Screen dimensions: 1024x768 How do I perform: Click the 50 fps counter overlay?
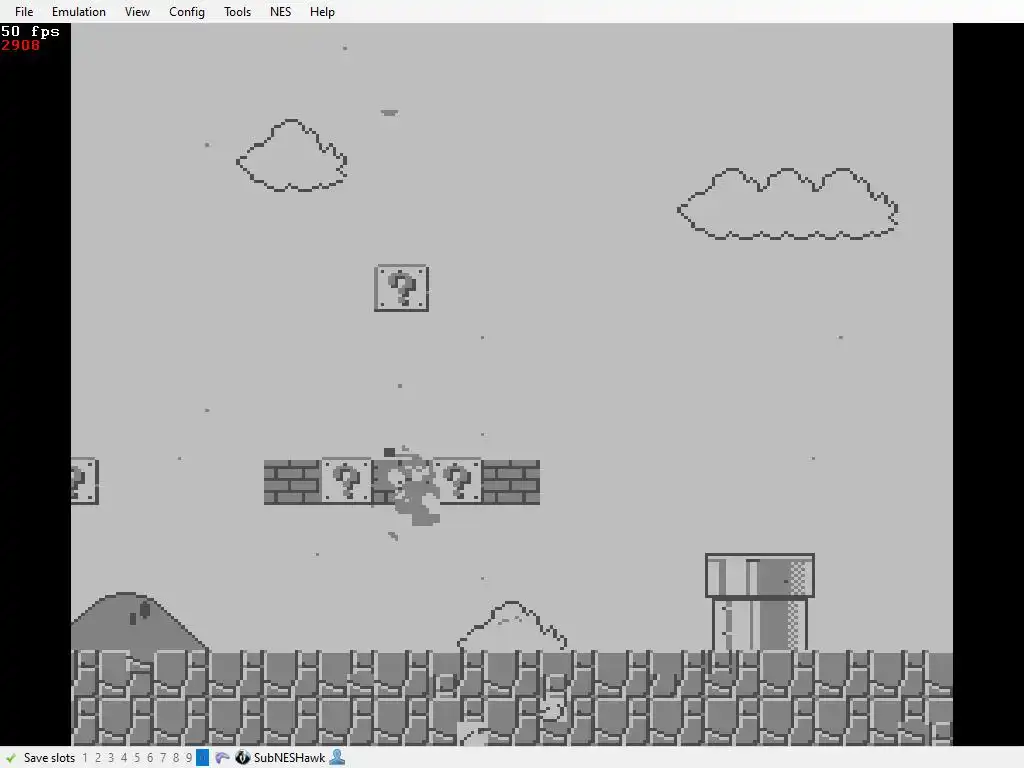click(30, 31)
